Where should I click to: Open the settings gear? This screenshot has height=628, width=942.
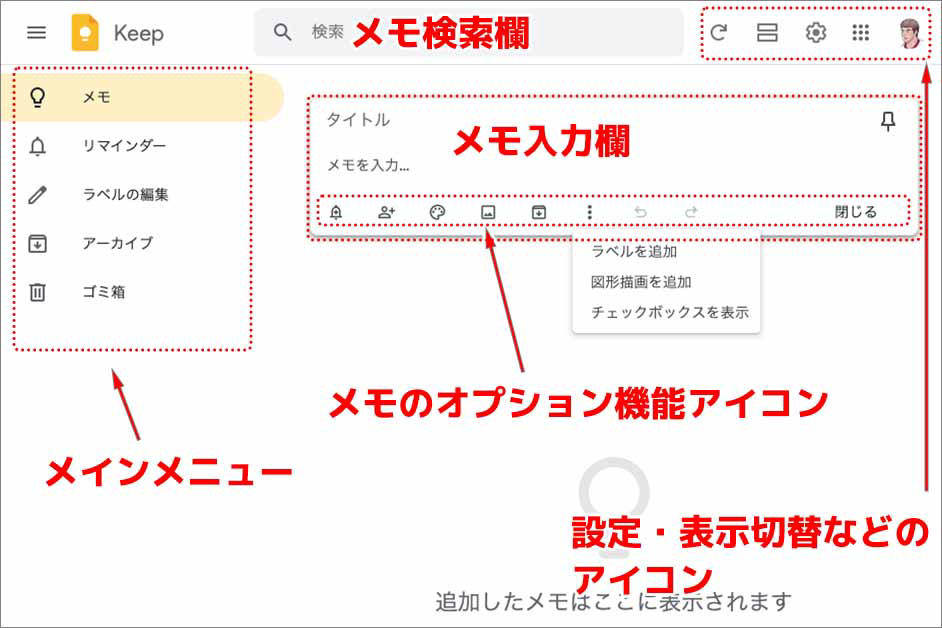coord(815,32)
